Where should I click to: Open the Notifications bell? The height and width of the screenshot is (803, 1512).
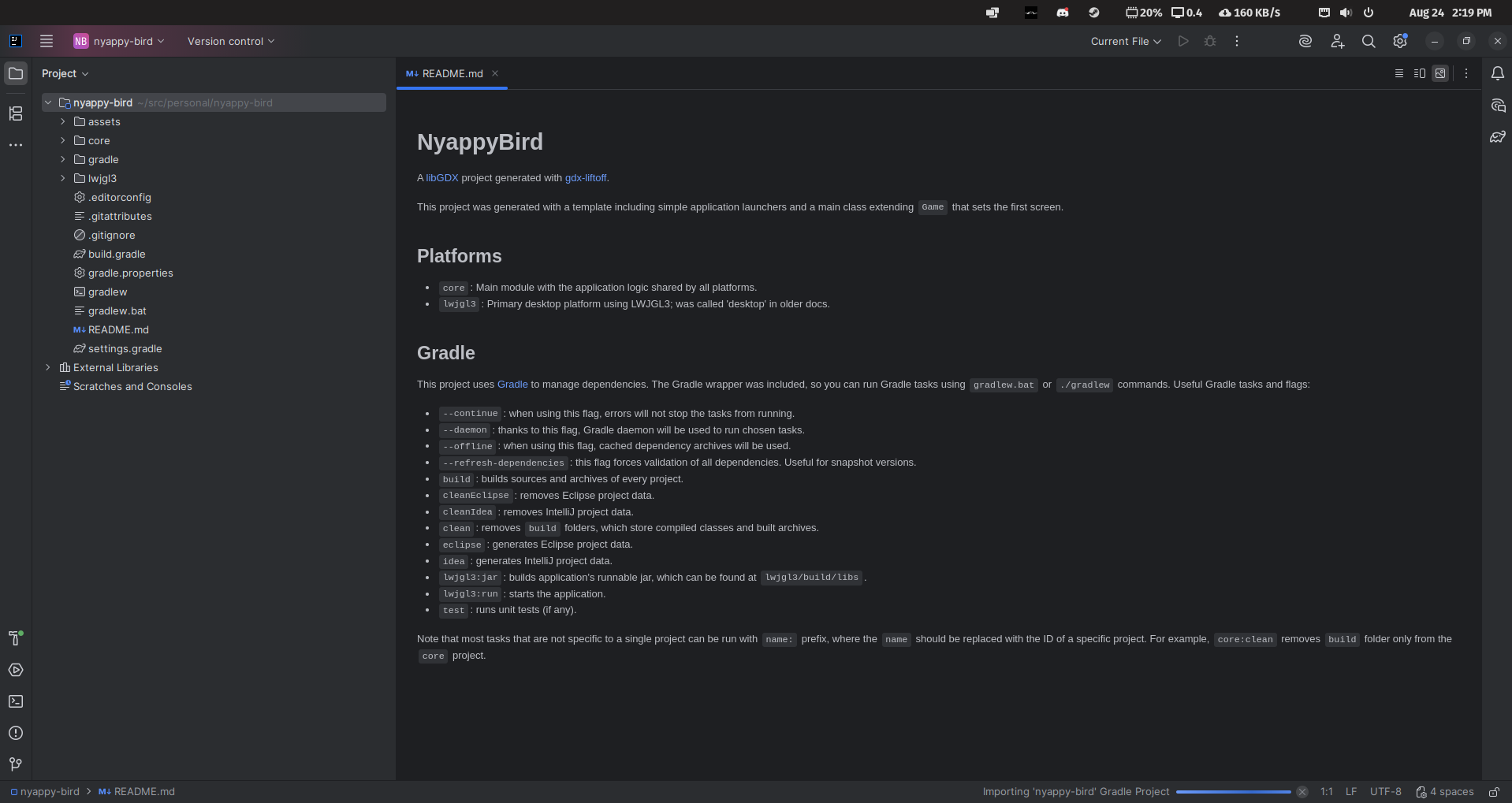[x=1498, y=73]
